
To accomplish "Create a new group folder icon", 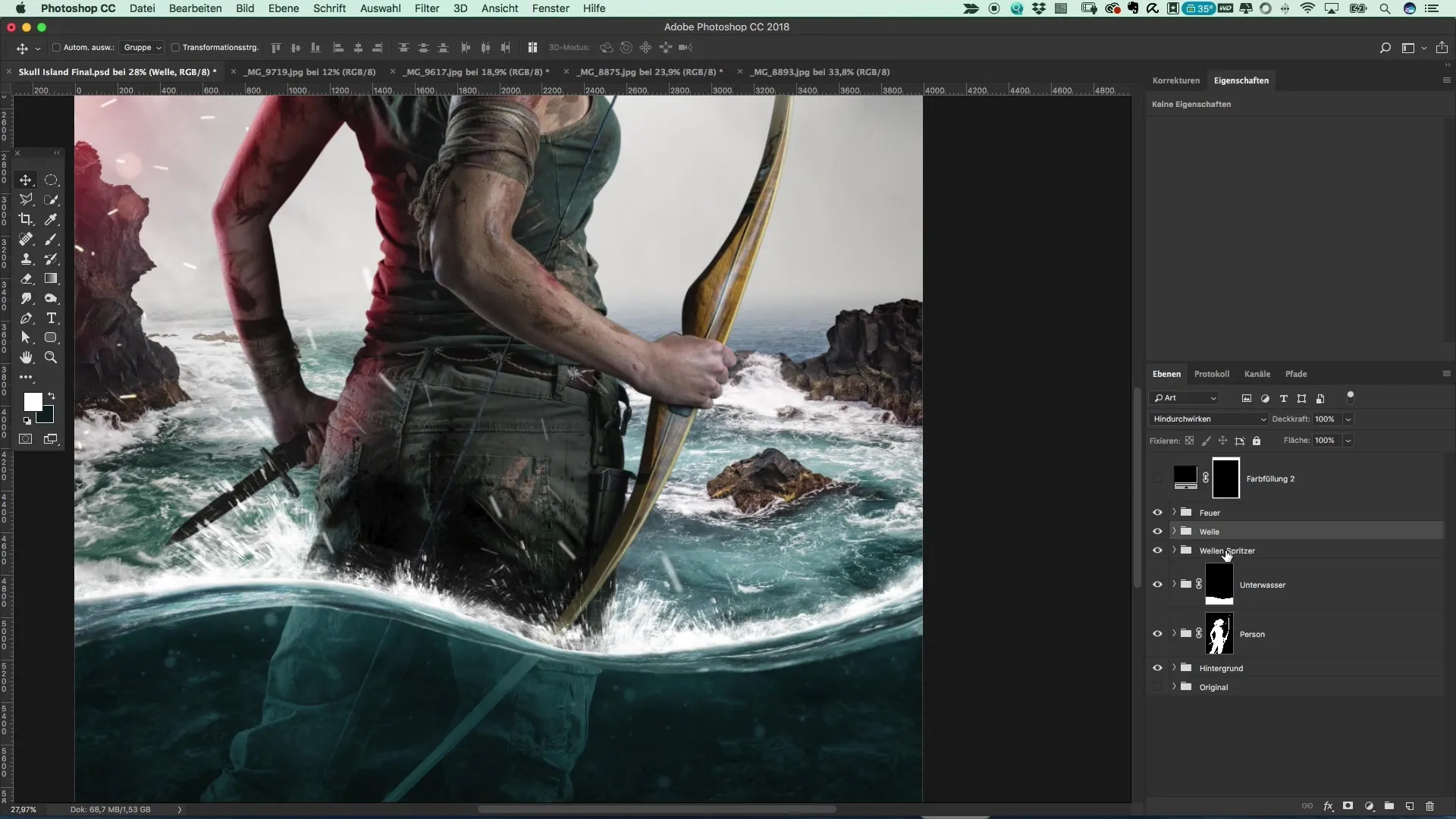I will pyautogui.click(x=1389, y=806).
